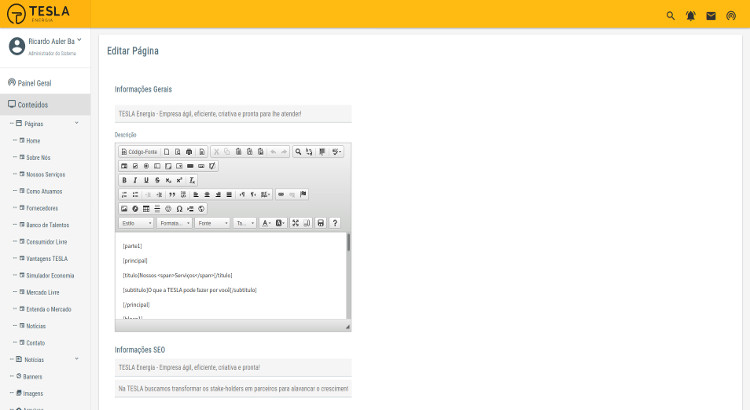Click the Remove Format icon
The image size is (750, 410).
pyautogui.click(x=192, y=180)
